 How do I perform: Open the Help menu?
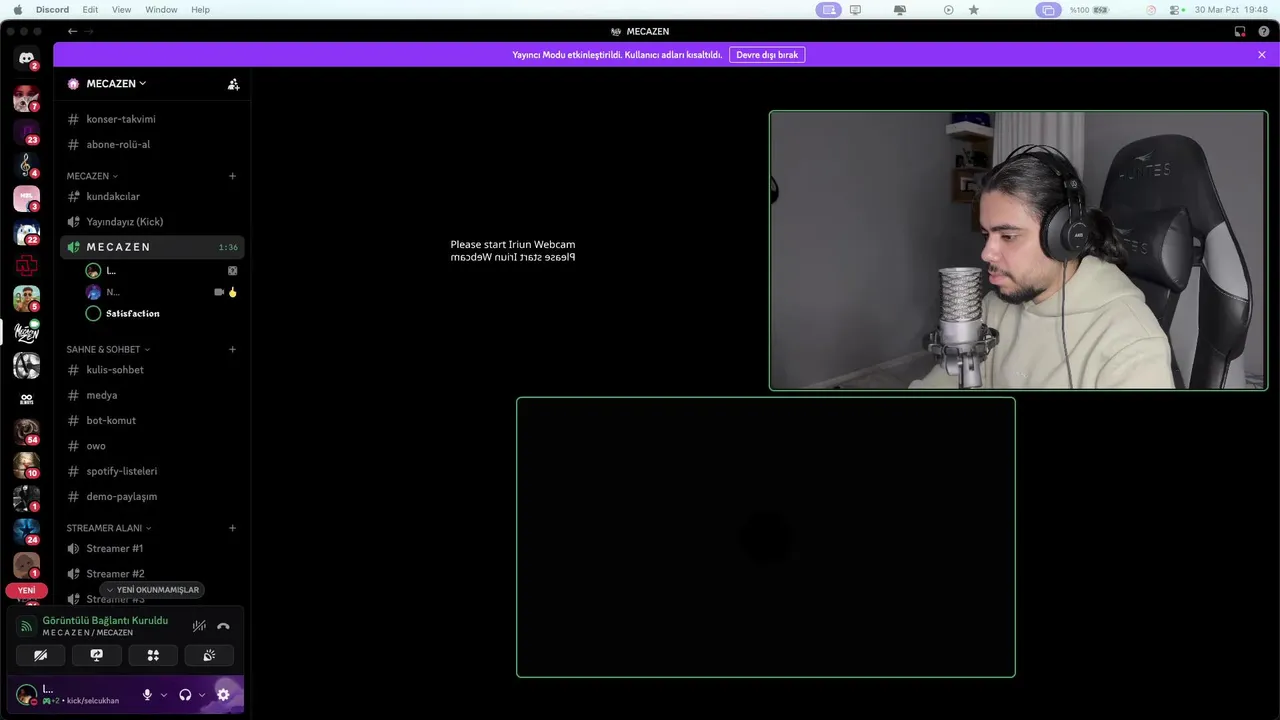tap(200, 10)
